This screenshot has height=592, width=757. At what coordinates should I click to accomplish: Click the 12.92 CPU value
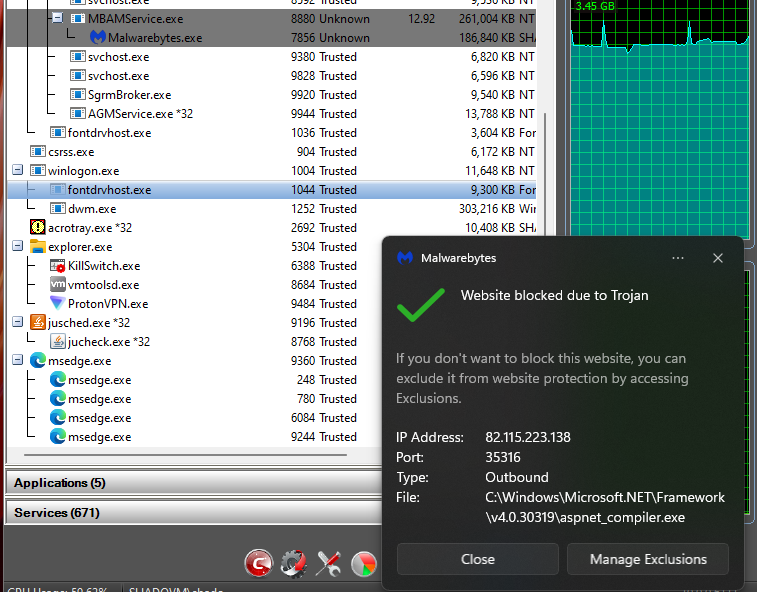coord(421,19)
